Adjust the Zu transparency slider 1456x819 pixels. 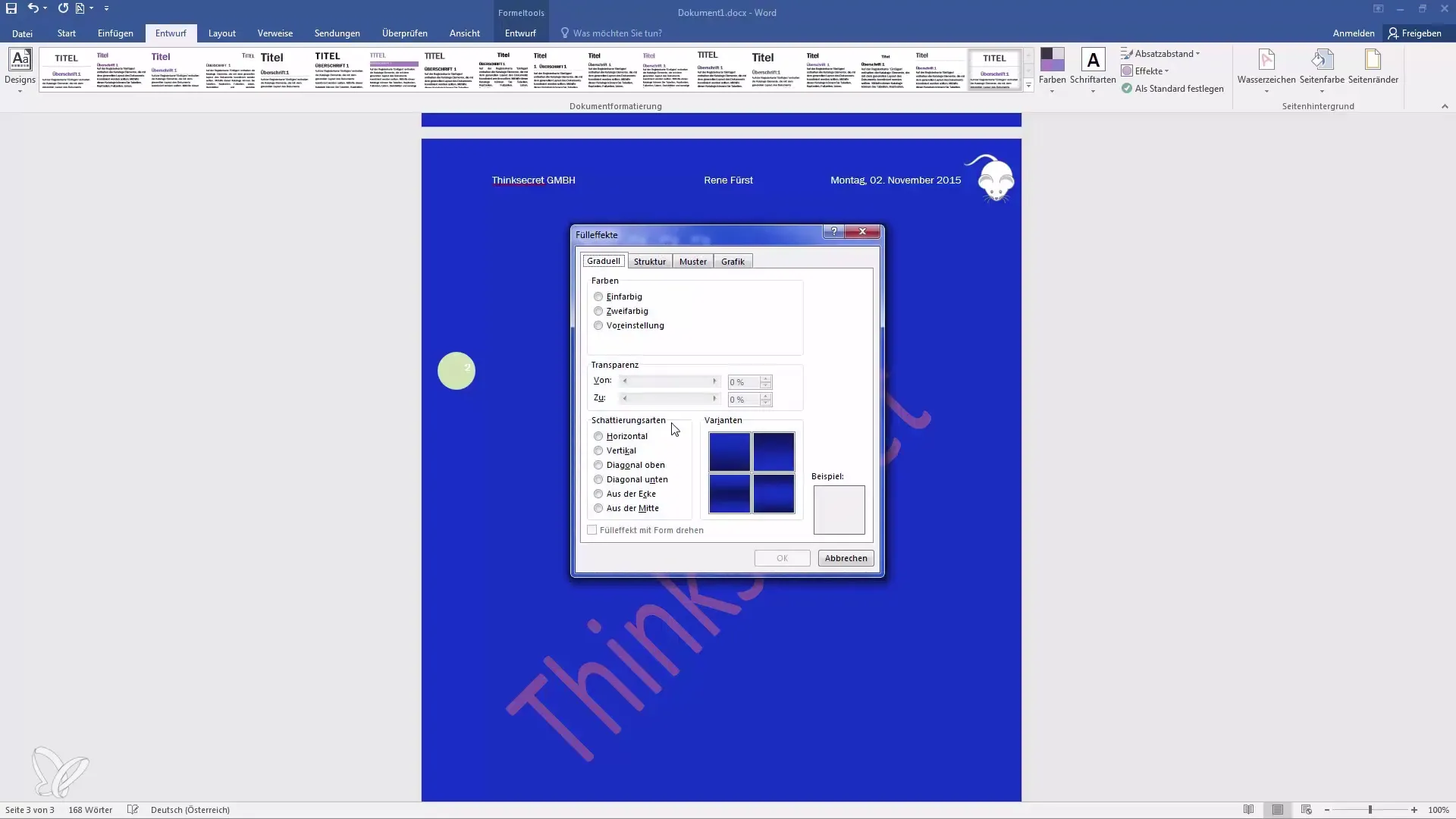click(x=670, y=399)
